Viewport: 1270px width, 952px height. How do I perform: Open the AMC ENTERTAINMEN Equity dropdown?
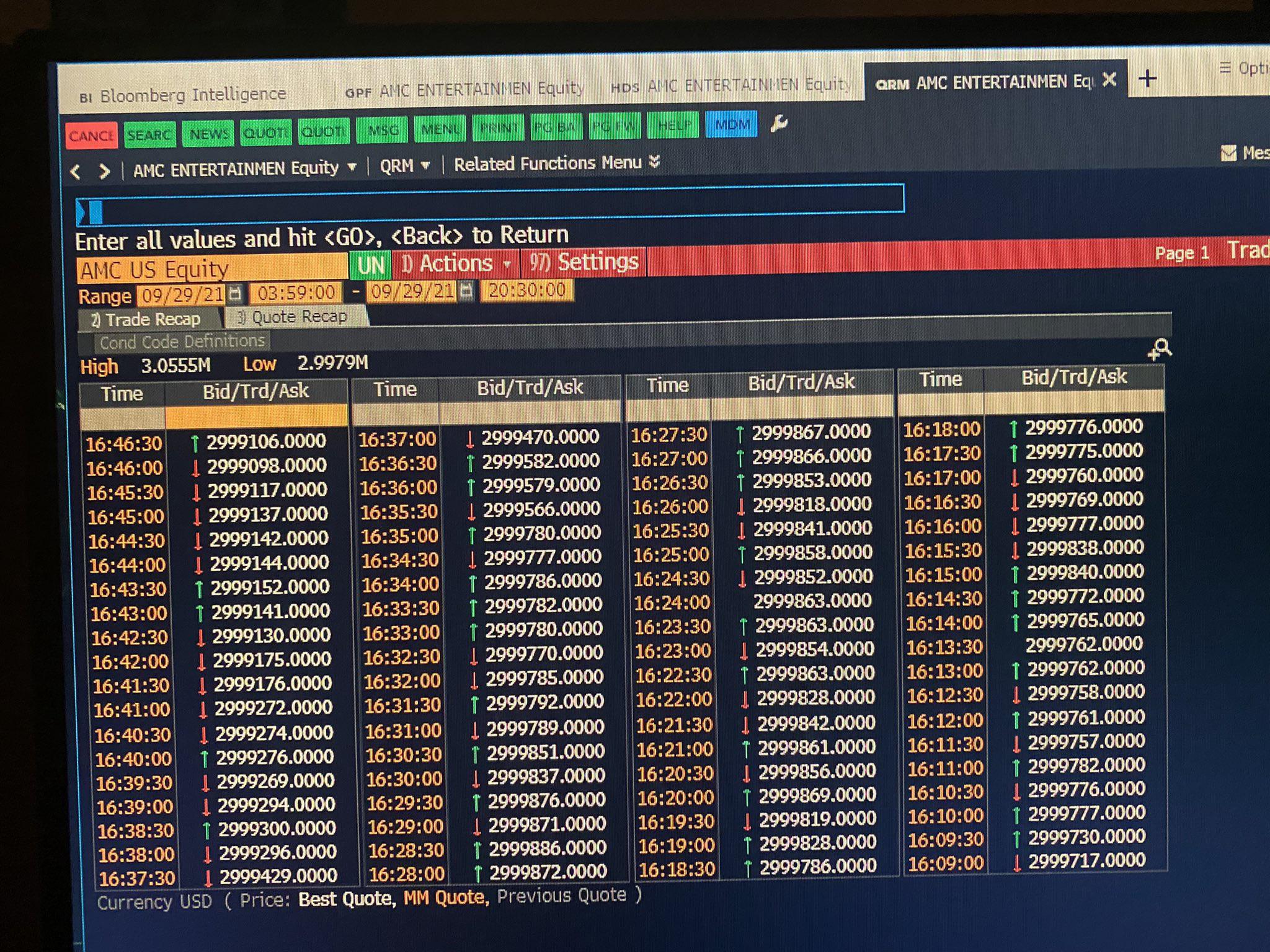245,168
